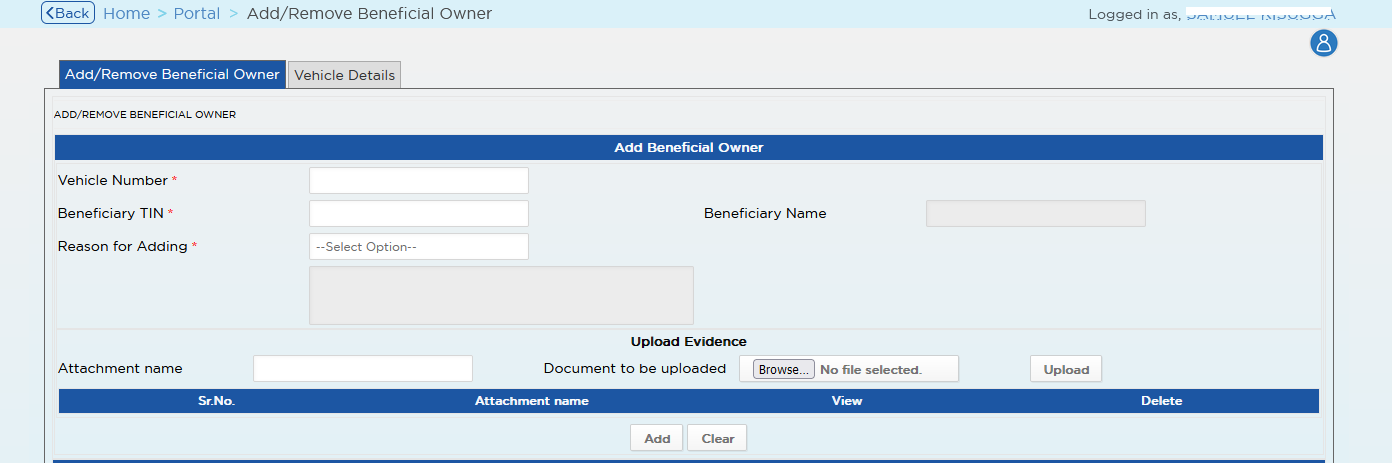
Task: Focus the Beneficiary TIN input field
Action: (419, 213)
